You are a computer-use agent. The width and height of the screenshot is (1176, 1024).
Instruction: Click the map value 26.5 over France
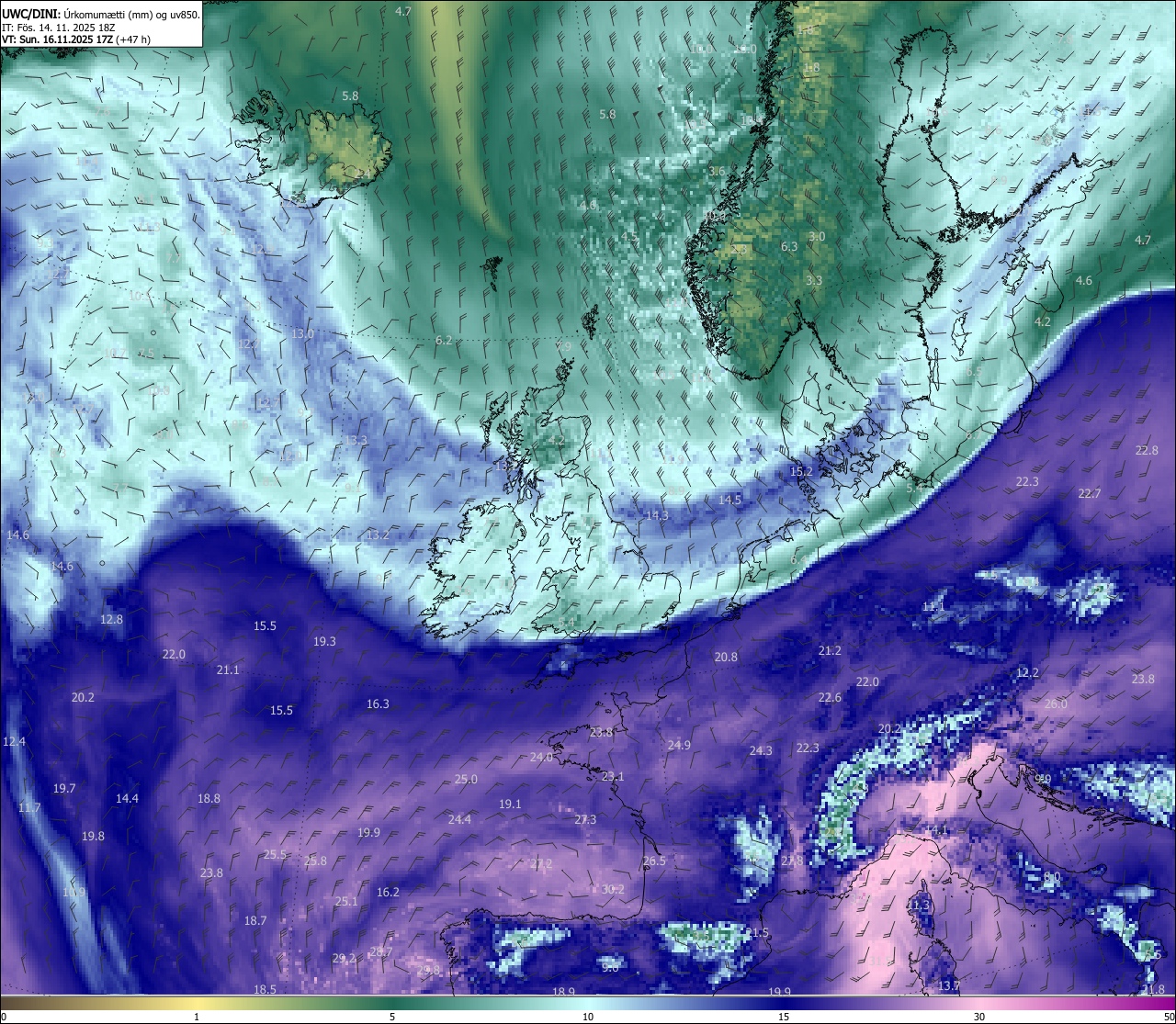pyautogui.click(x=654, y=861)
